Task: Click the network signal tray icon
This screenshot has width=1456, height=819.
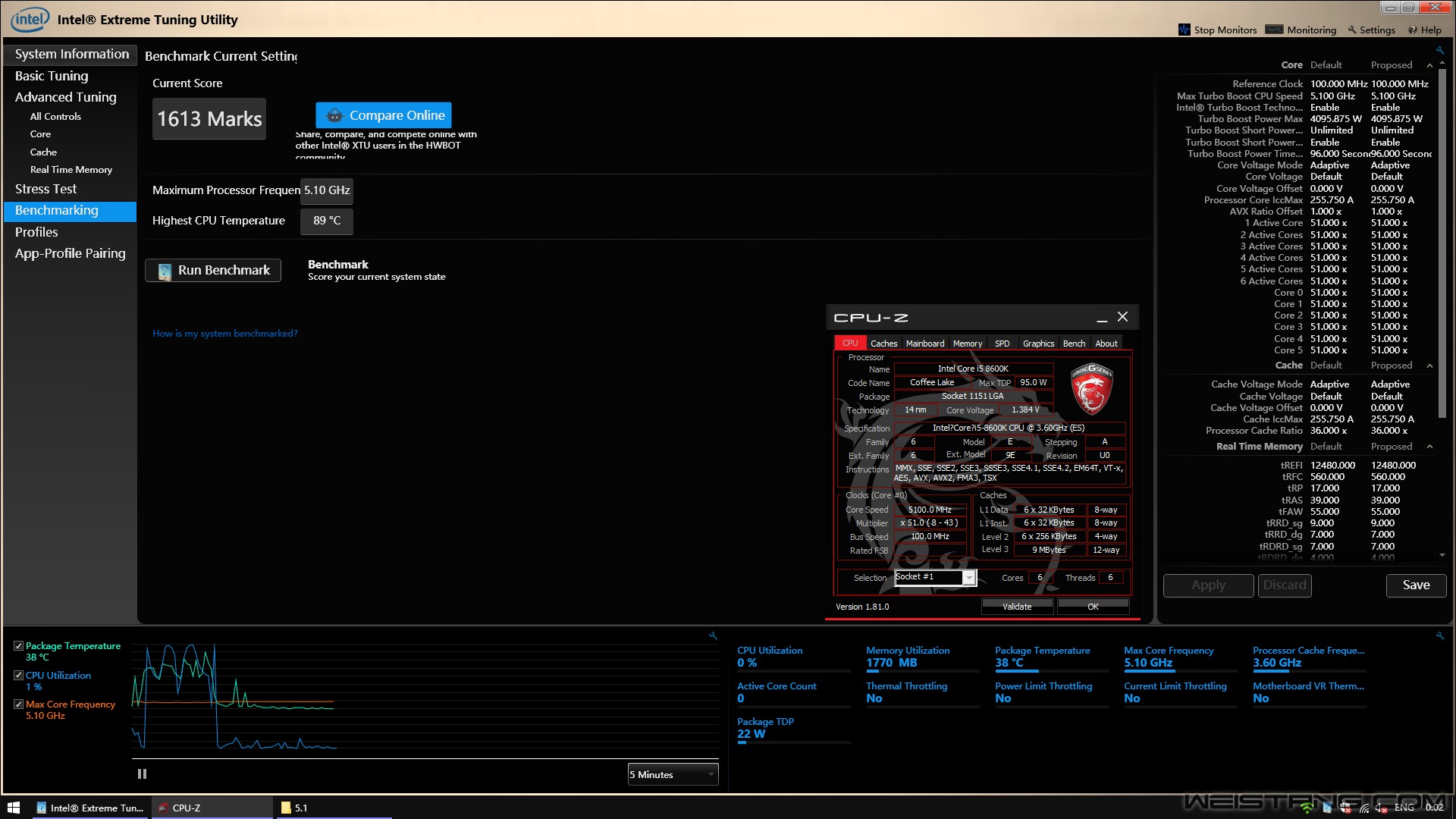Action: [1364, 808]
